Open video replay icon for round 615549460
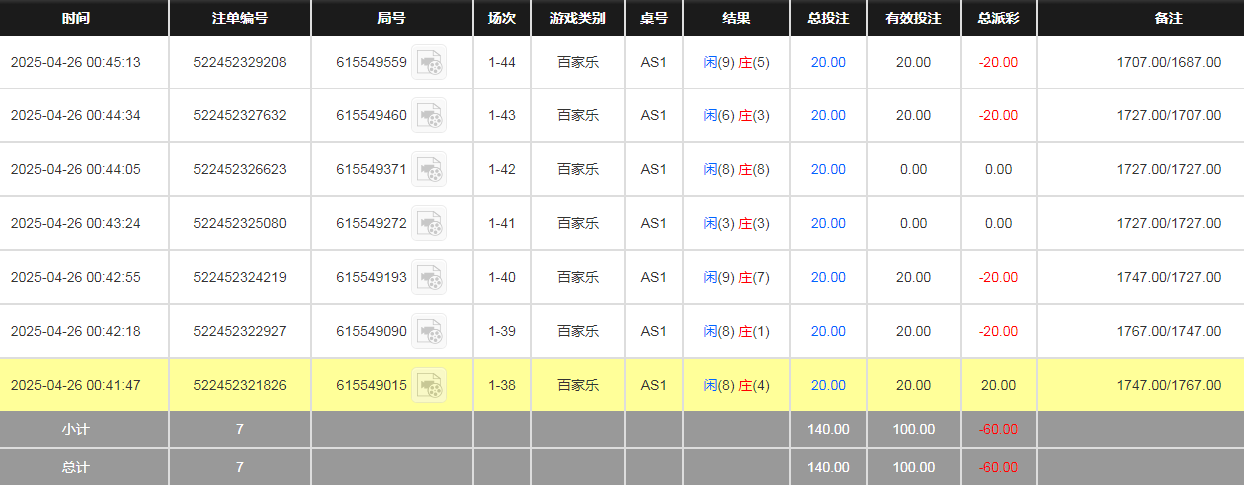1244x485 pixels. click(429, 116)
